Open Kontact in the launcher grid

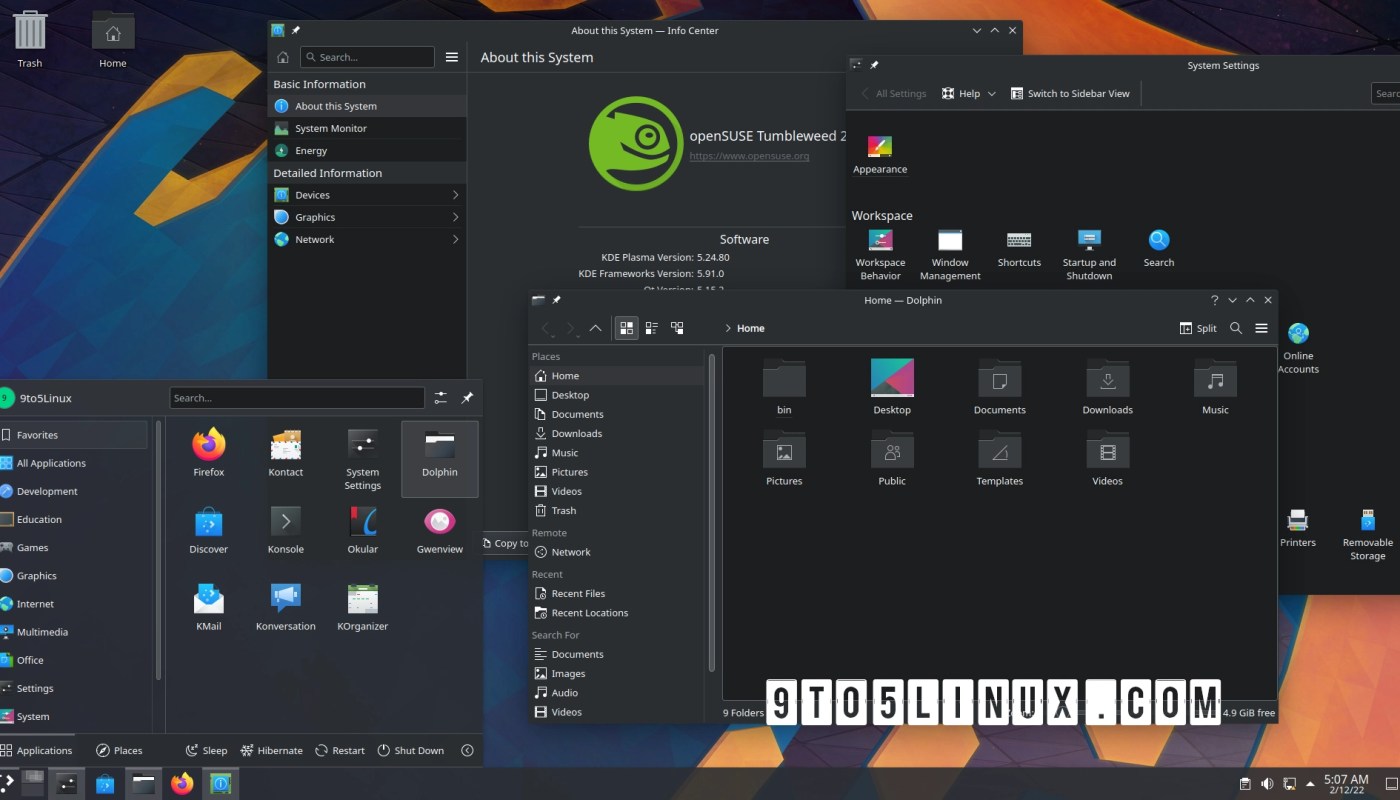point(286,453)
